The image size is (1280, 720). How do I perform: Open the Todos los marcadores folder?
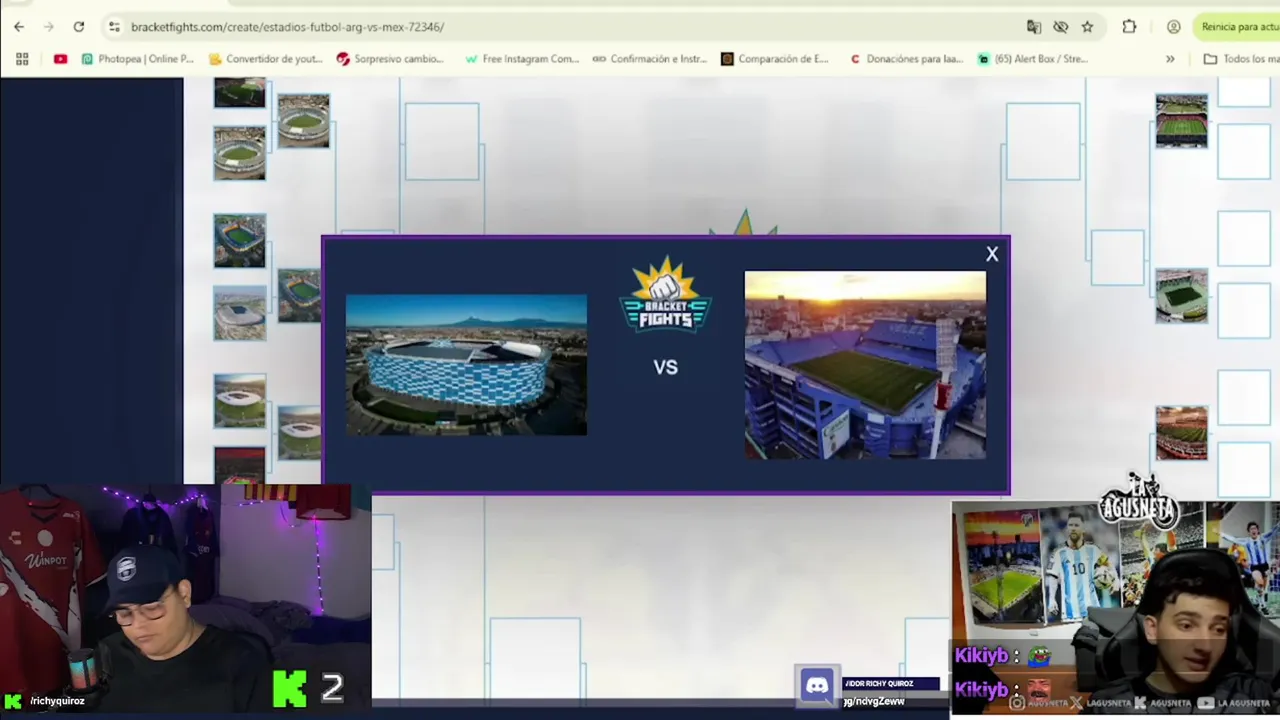tap(1241, 59)
